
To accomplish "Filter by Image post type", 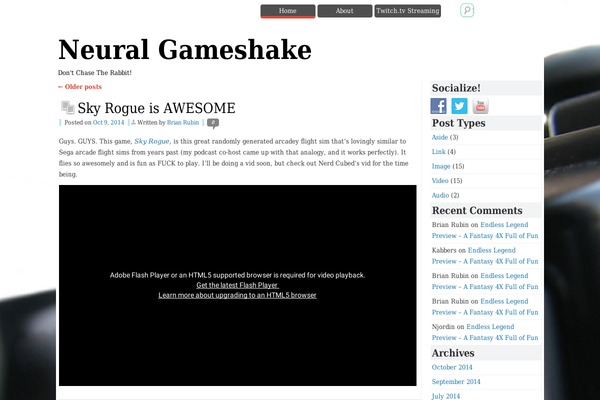I will [441, 167].
